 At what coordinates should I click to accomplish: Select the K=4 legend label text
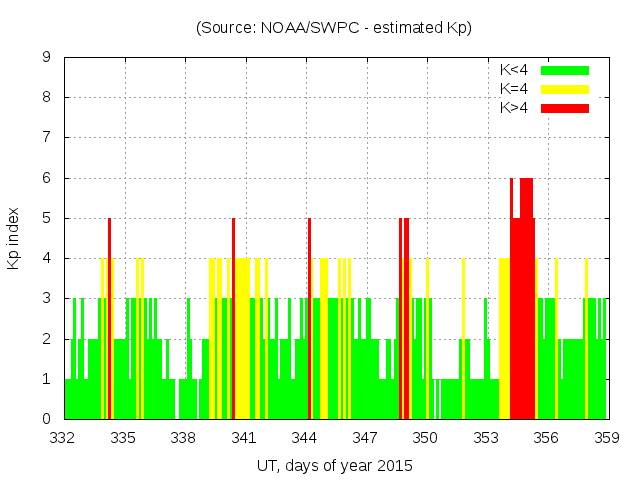pos(515,89)
